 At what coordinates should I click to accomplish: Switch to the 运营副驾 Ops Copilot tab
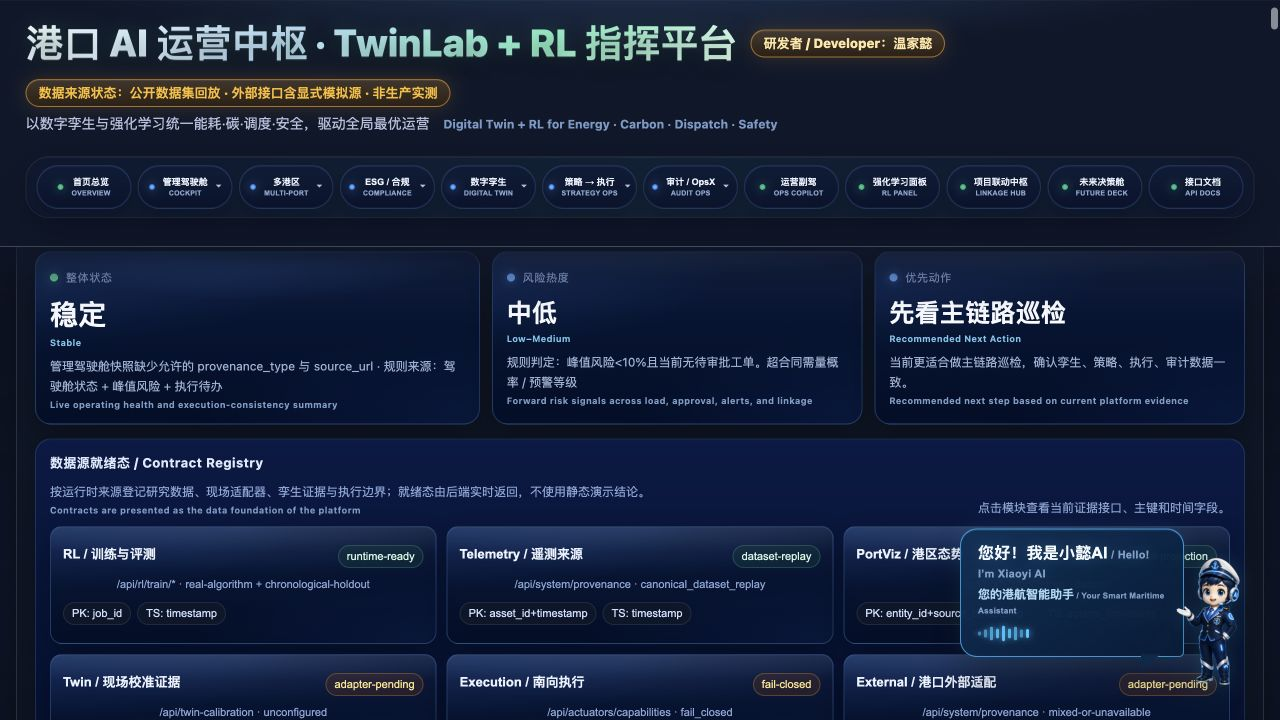coord(791,187)
